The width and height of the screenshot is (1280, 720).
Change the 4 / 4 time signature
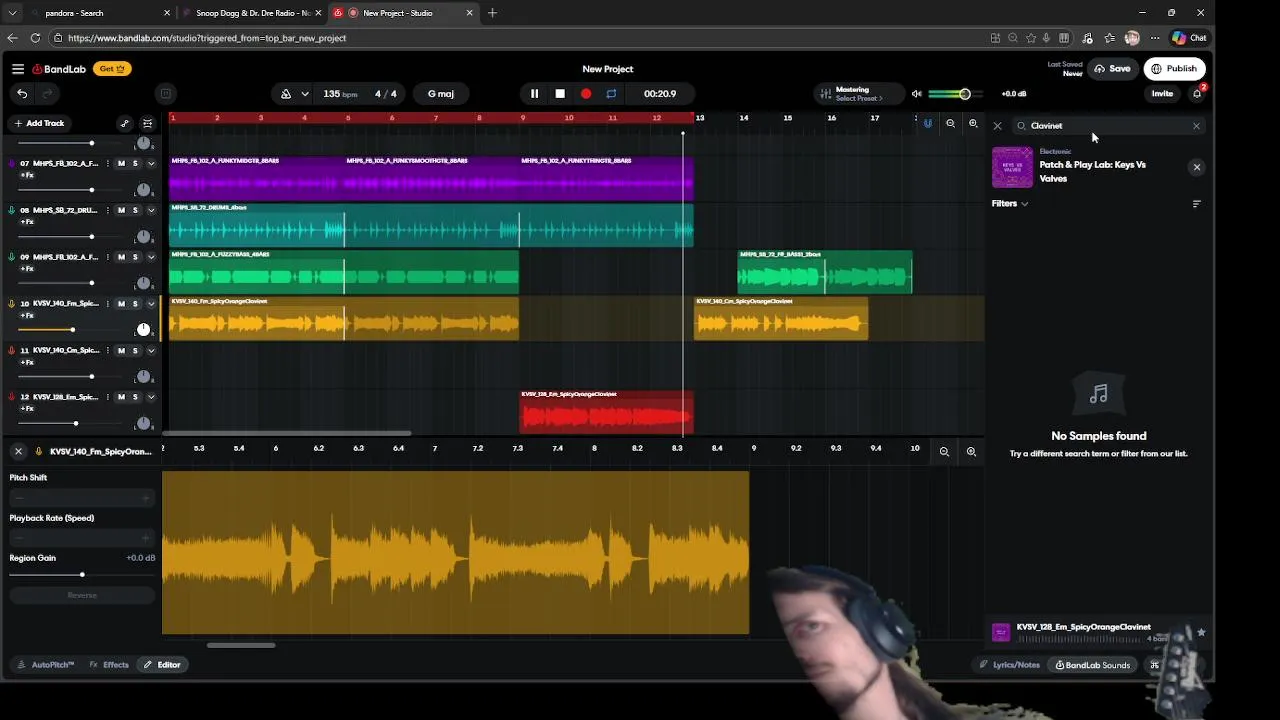click(386, 94)
